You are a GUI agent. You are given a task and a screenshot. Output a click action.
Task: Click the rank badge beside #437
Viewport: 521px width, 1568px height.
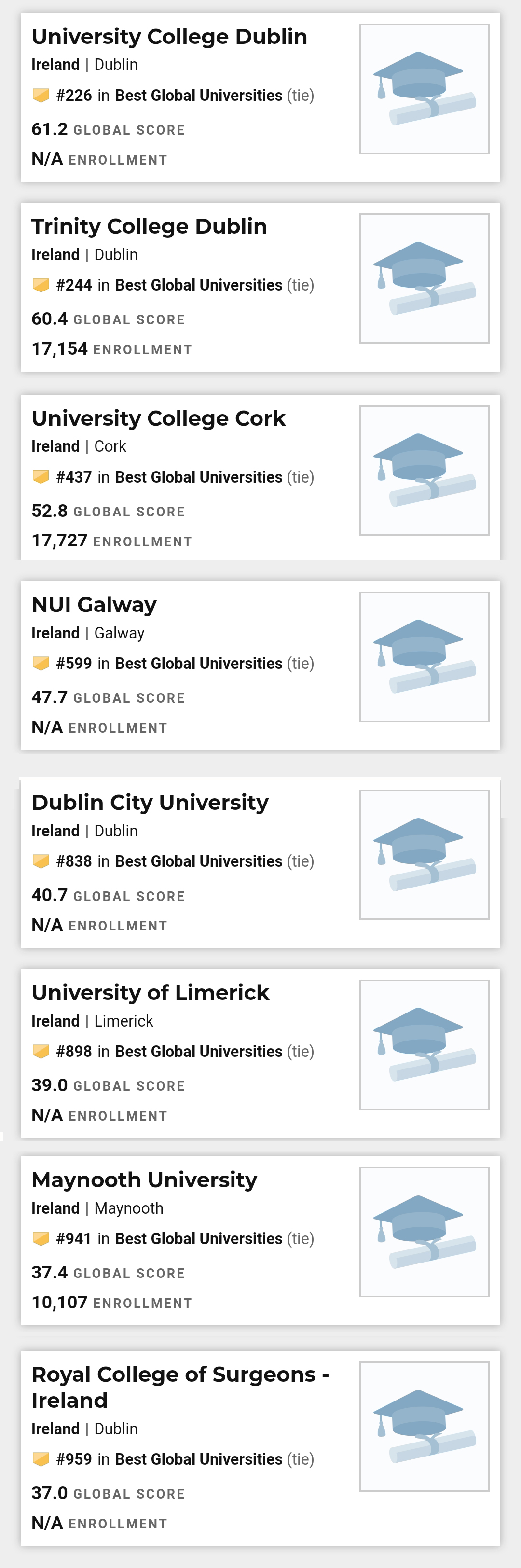point(40,477)
